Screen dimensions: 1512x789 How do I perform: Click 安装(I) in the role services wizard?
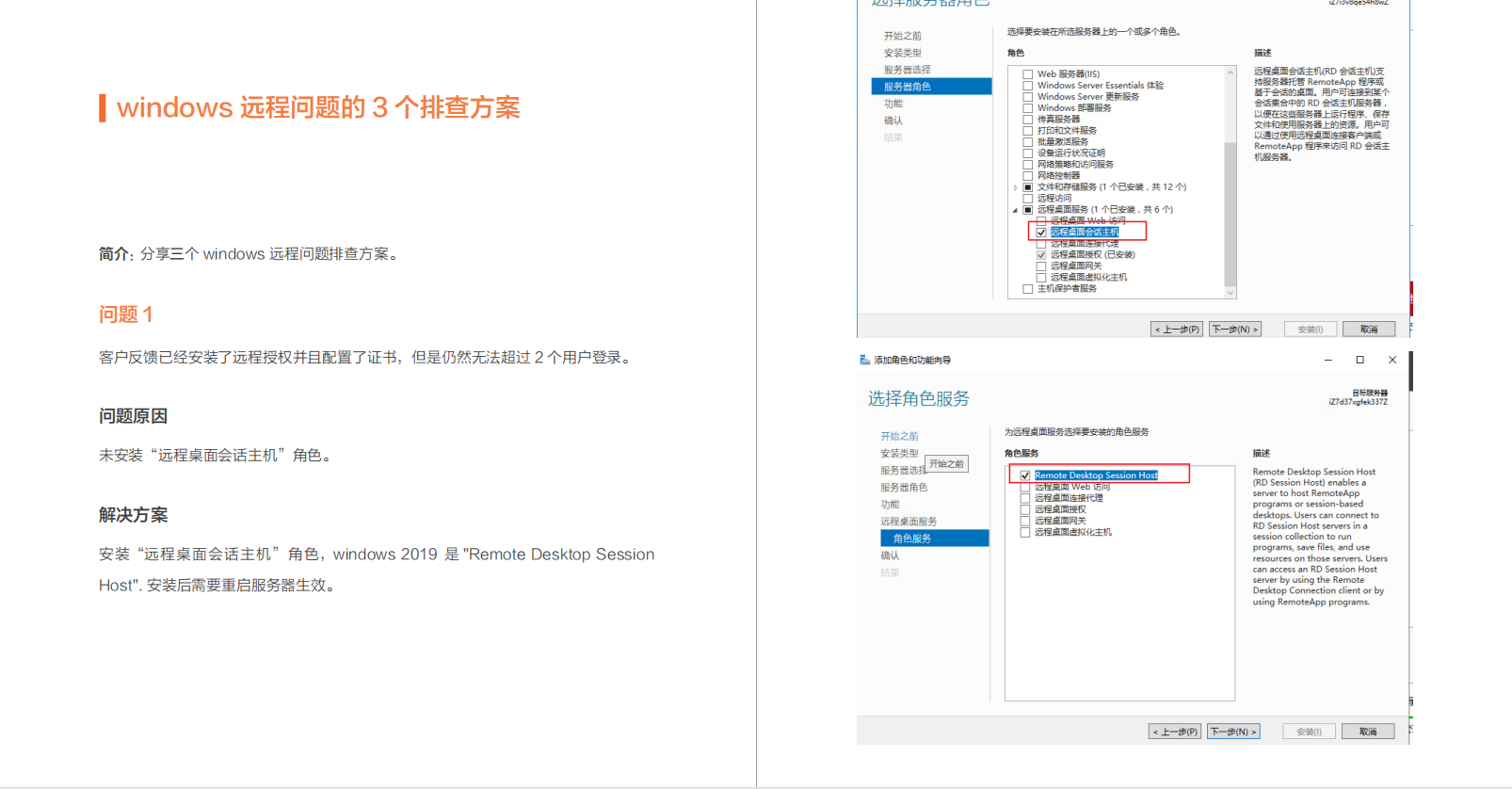click(1309, 732)
